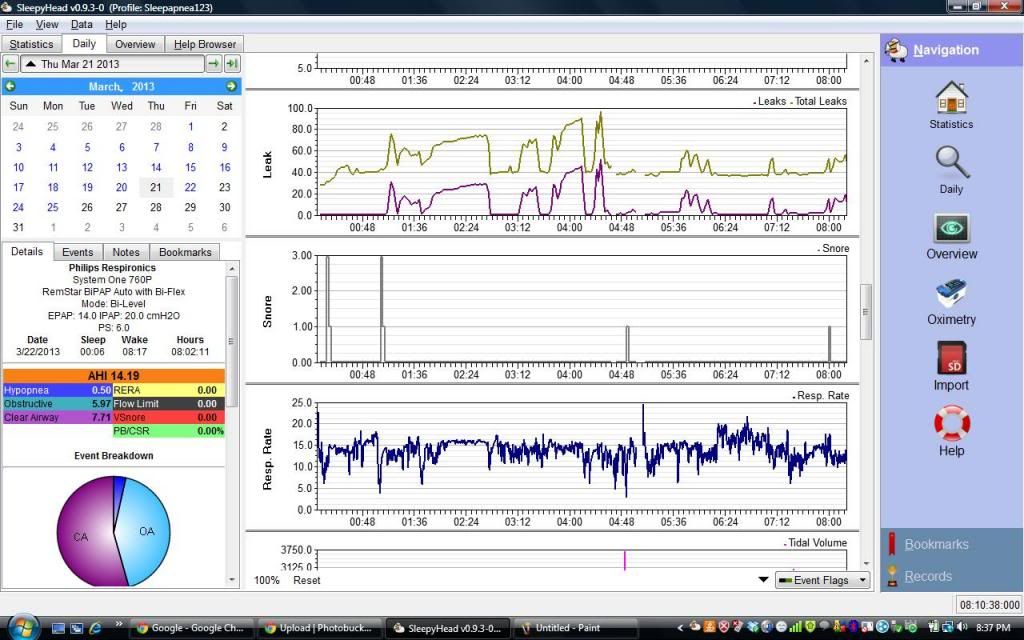Open the Notes tab

point(126,252)
